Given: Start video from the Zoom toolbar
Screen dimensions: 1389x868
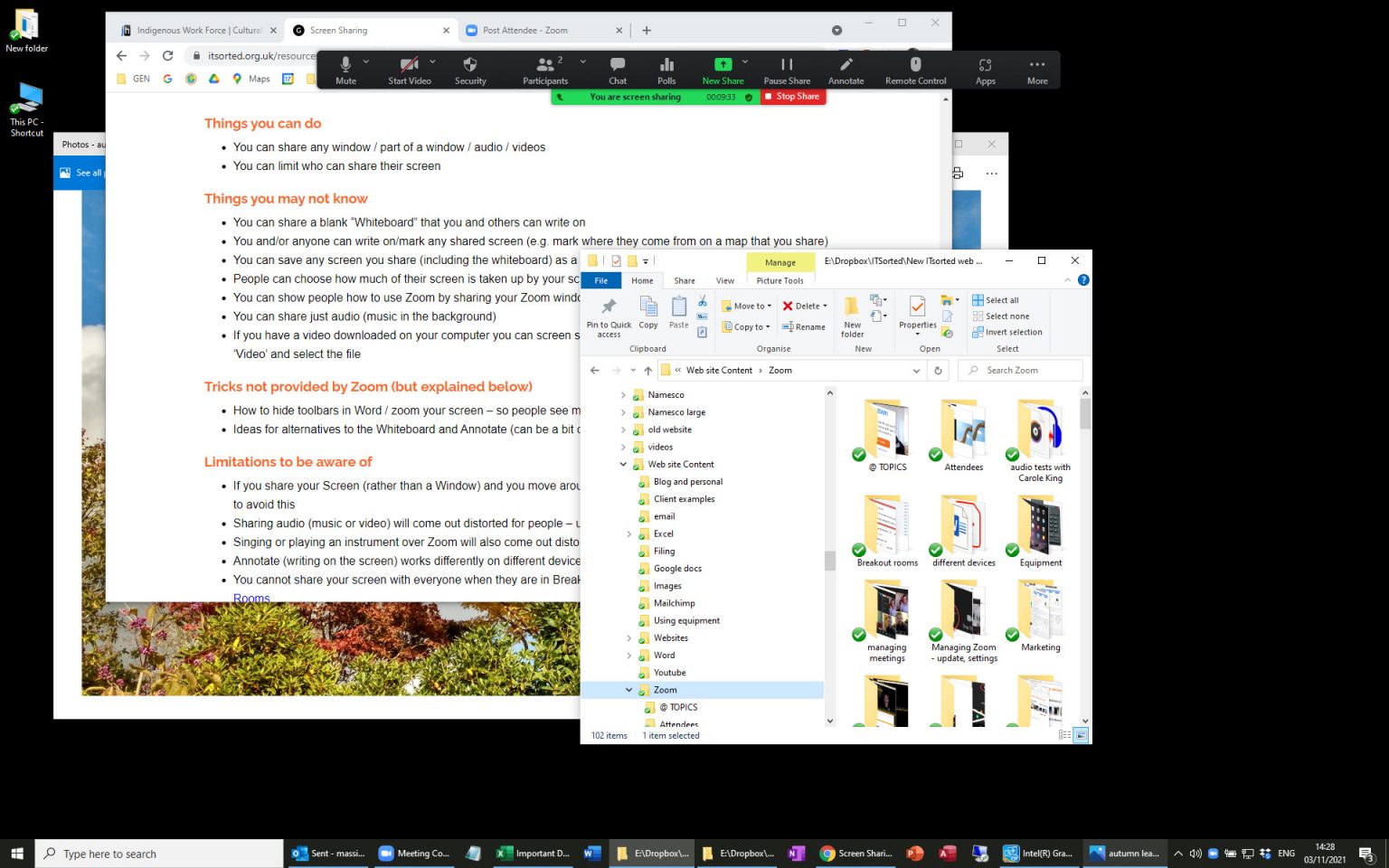Looking at the screenshot, I should pyautogui.click(x=409, y=70).
